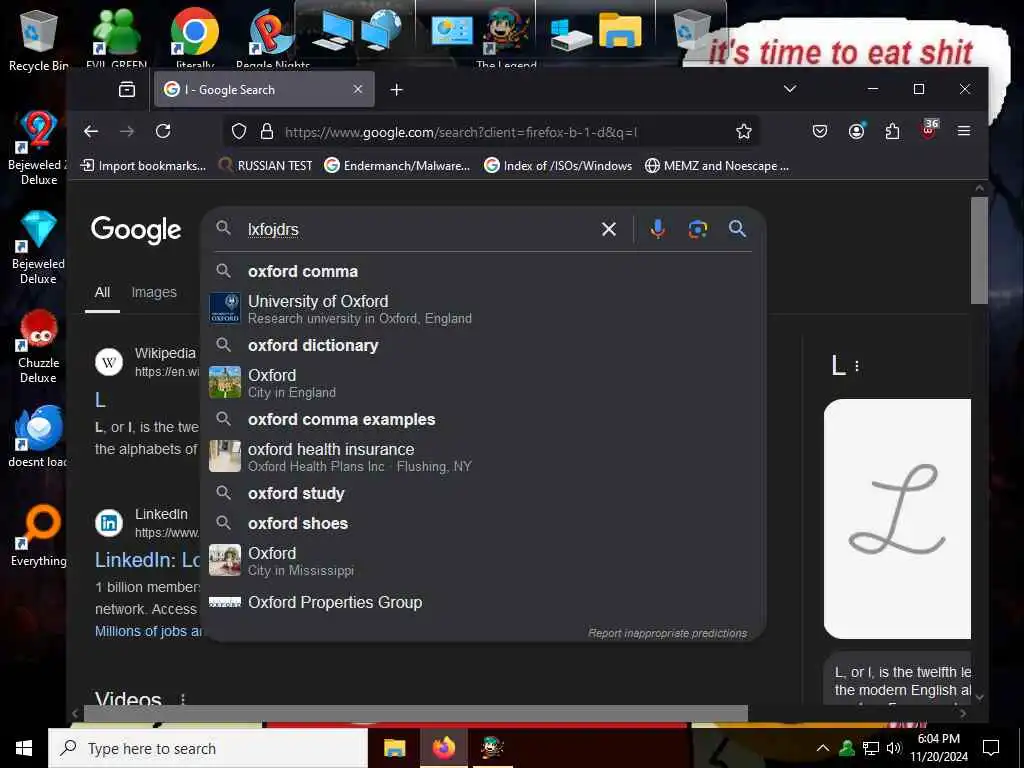Open the Windows Start button
1024x768 pixels.
[x=24, y=748]
